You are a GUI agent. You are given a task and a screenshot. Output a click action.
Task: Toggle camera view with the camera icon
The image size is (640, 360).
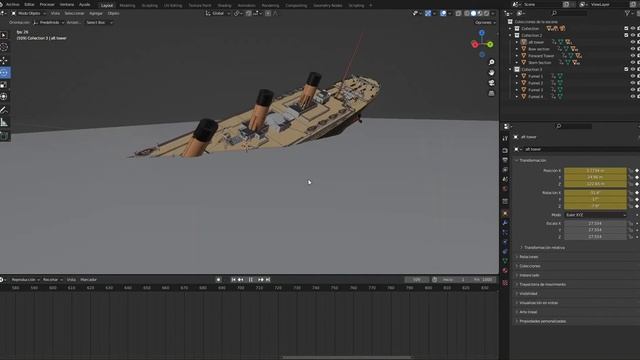[x=491, y=83]
